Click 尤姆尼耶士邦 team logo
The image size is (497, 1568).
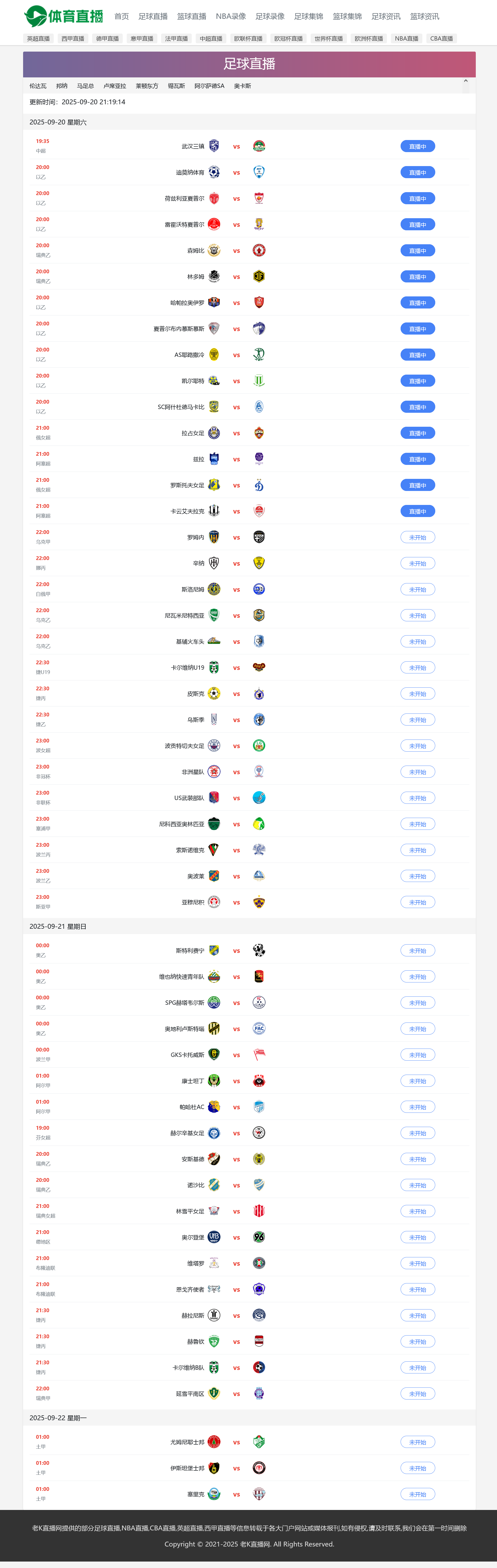tap(213, 1441)
